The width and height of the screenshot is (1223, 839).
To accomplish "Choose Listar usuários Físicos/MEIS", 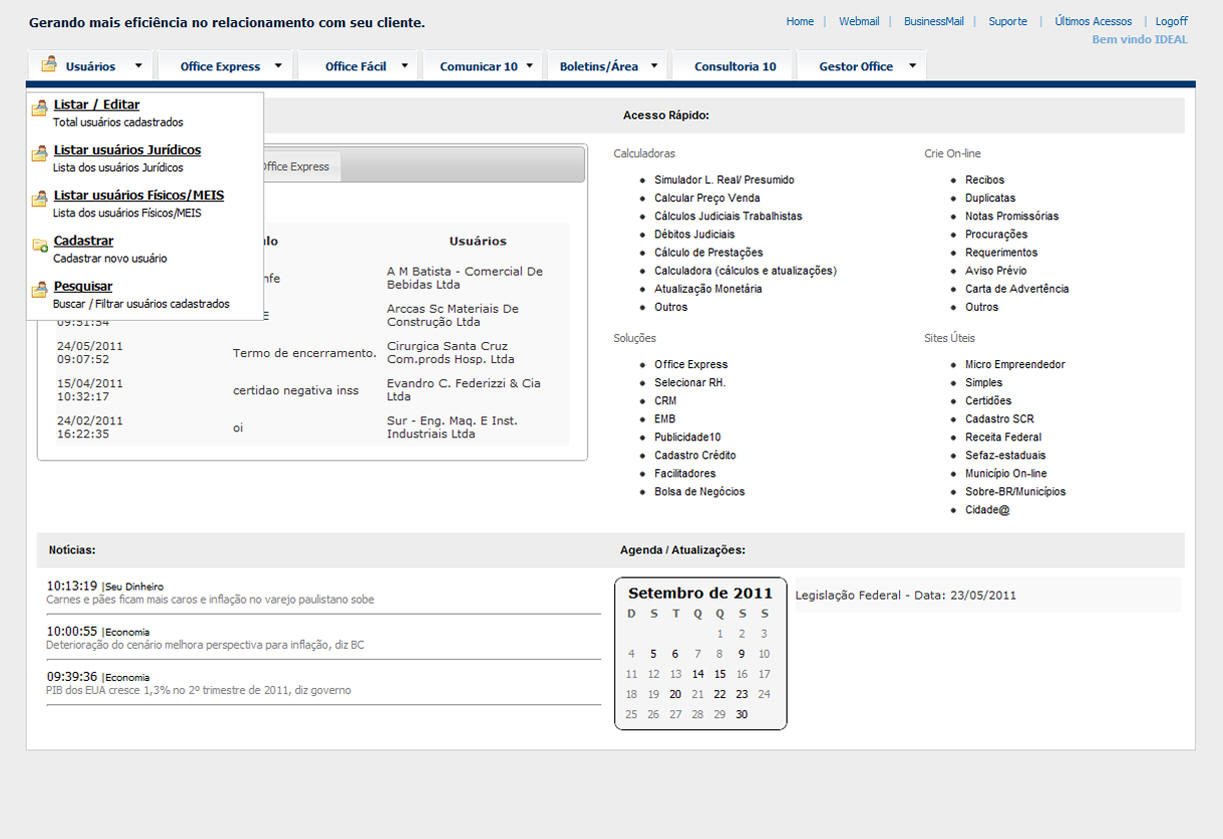I will pos(139,195).
